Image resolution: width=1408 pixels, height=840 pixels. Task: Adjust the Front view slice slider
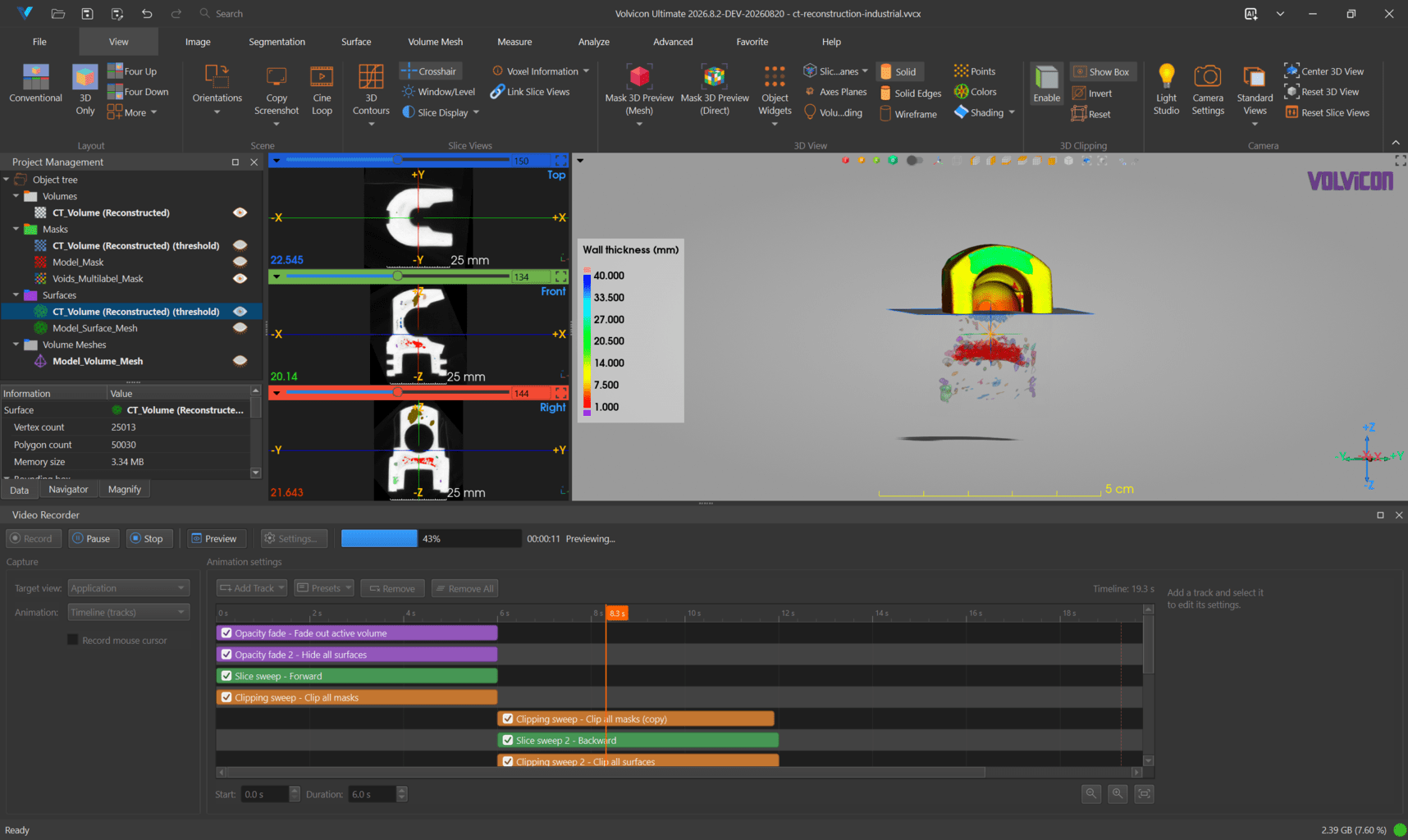pos(398,276)
